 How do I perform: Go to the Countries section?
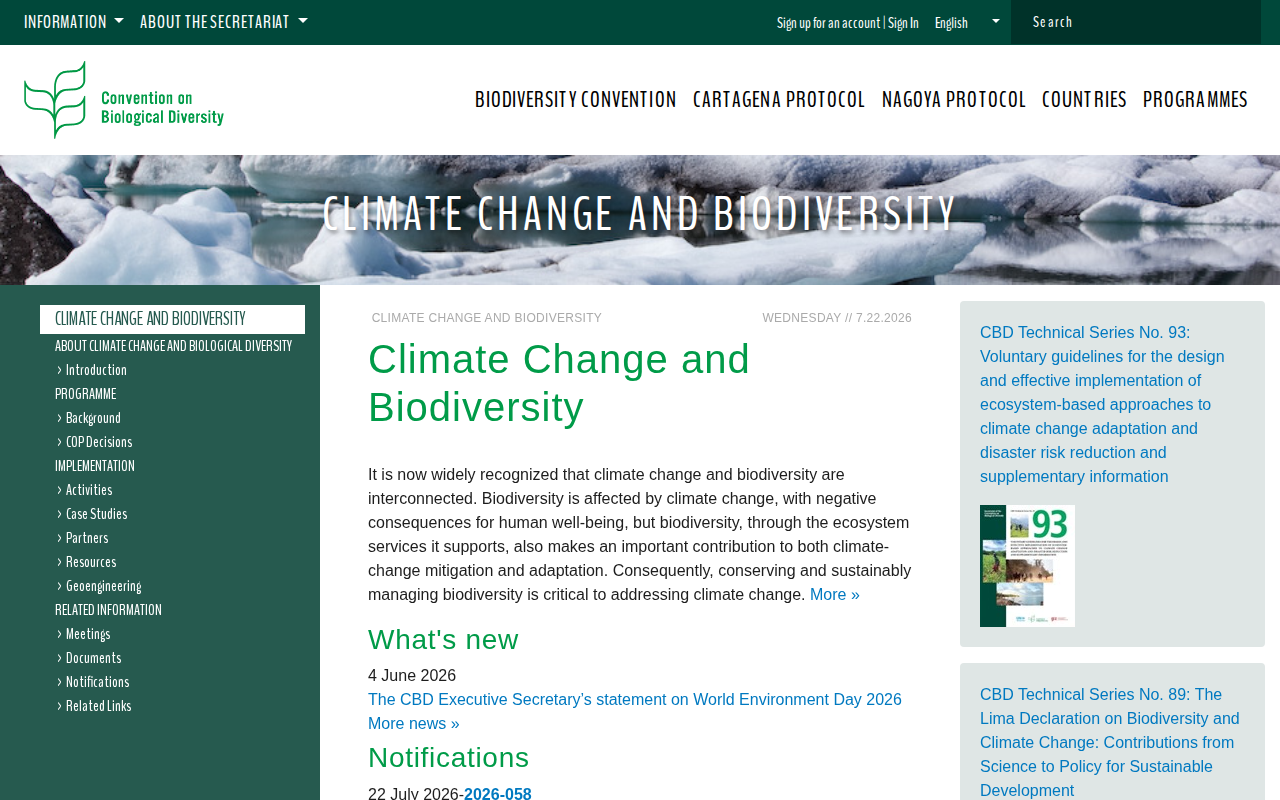(1084, 99)
